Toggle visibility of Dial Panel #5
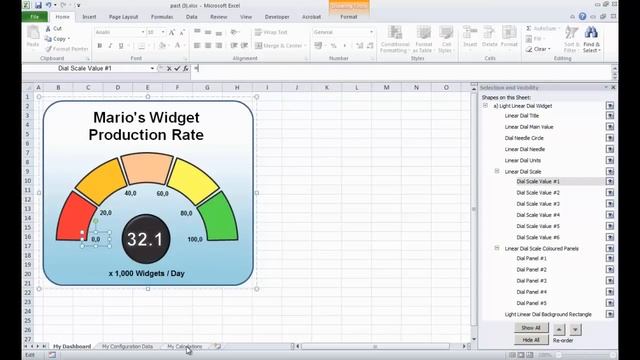 pos(610,303)
